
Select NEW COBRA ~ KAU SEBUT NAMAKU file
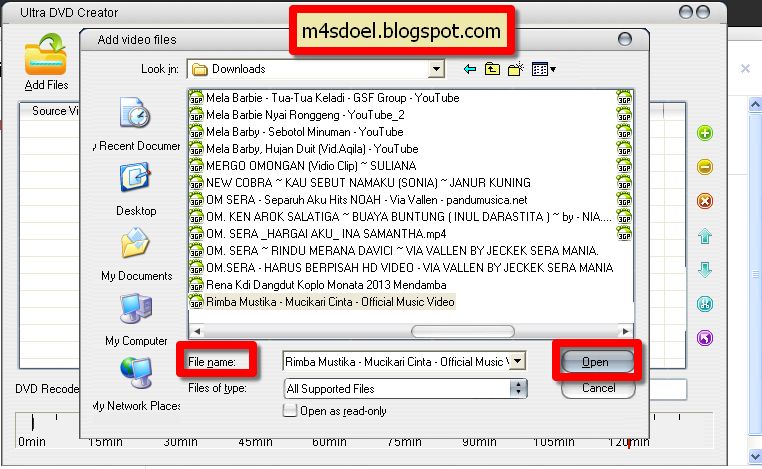(x=368, y=183)
